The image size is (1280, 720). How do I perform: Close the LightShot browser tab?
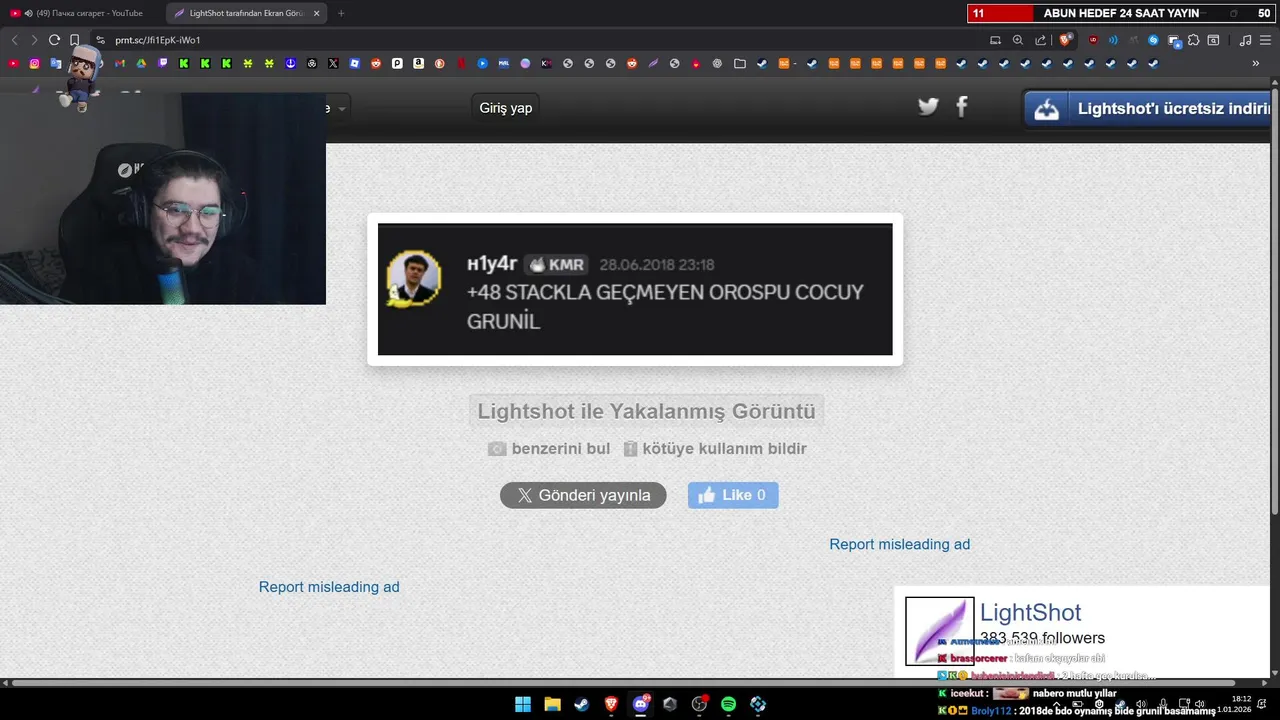point(316,13)
